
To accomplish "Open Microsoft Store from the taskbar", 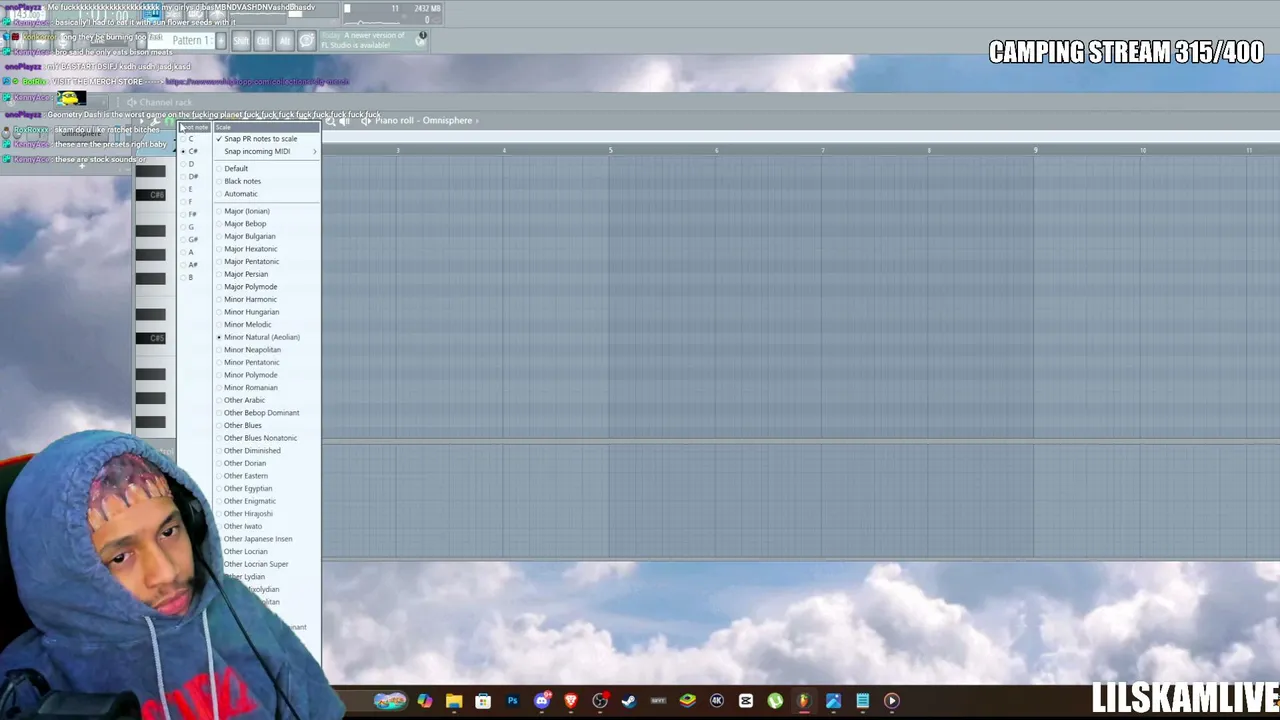I will tap(483, 701).
